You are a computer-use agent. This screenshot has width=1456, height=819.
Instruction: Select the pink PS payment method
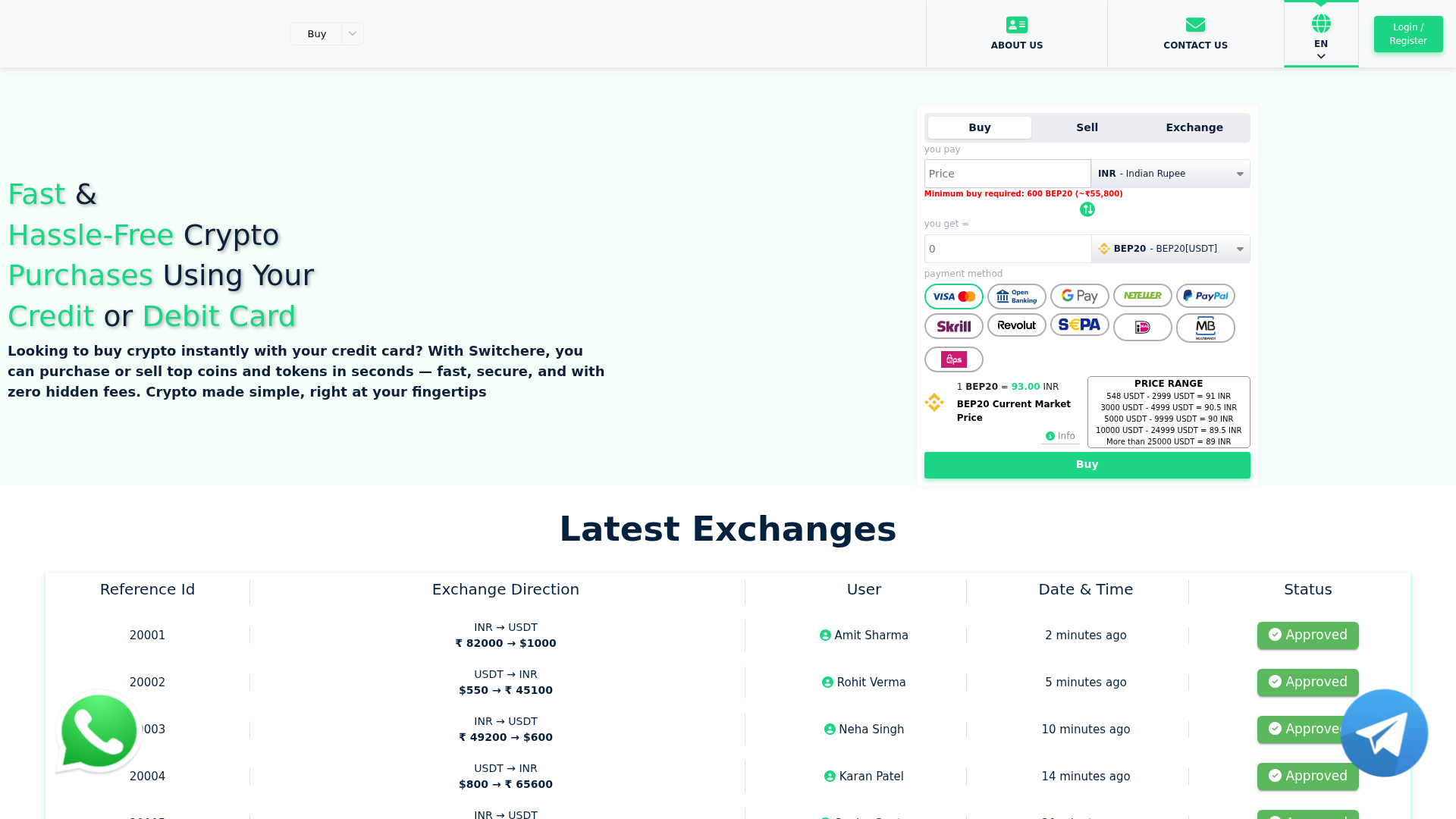(x=953, y=359)
